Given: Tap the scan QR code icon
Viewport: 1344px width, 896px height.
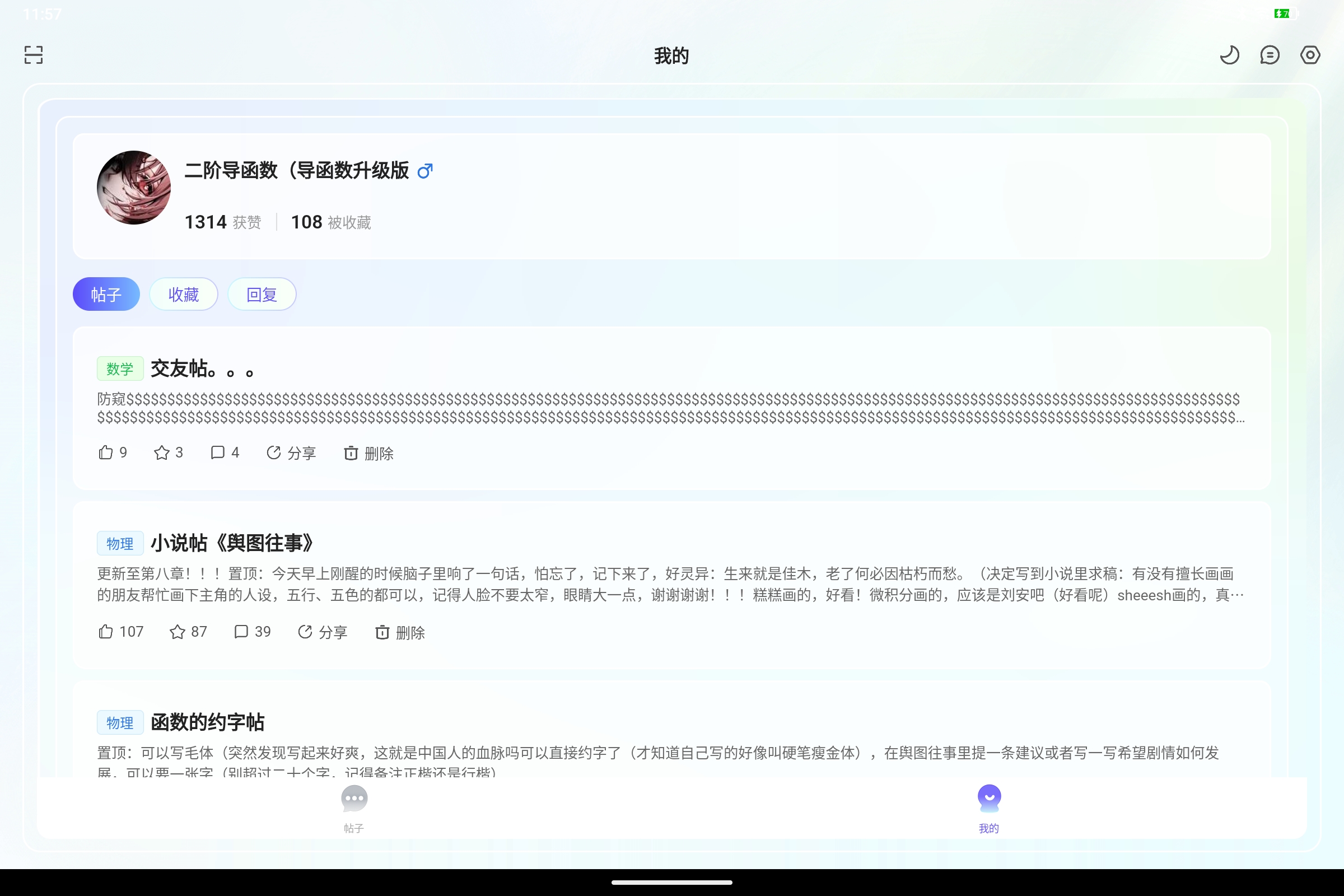Looking at the screenshot, I should point(34,55).
